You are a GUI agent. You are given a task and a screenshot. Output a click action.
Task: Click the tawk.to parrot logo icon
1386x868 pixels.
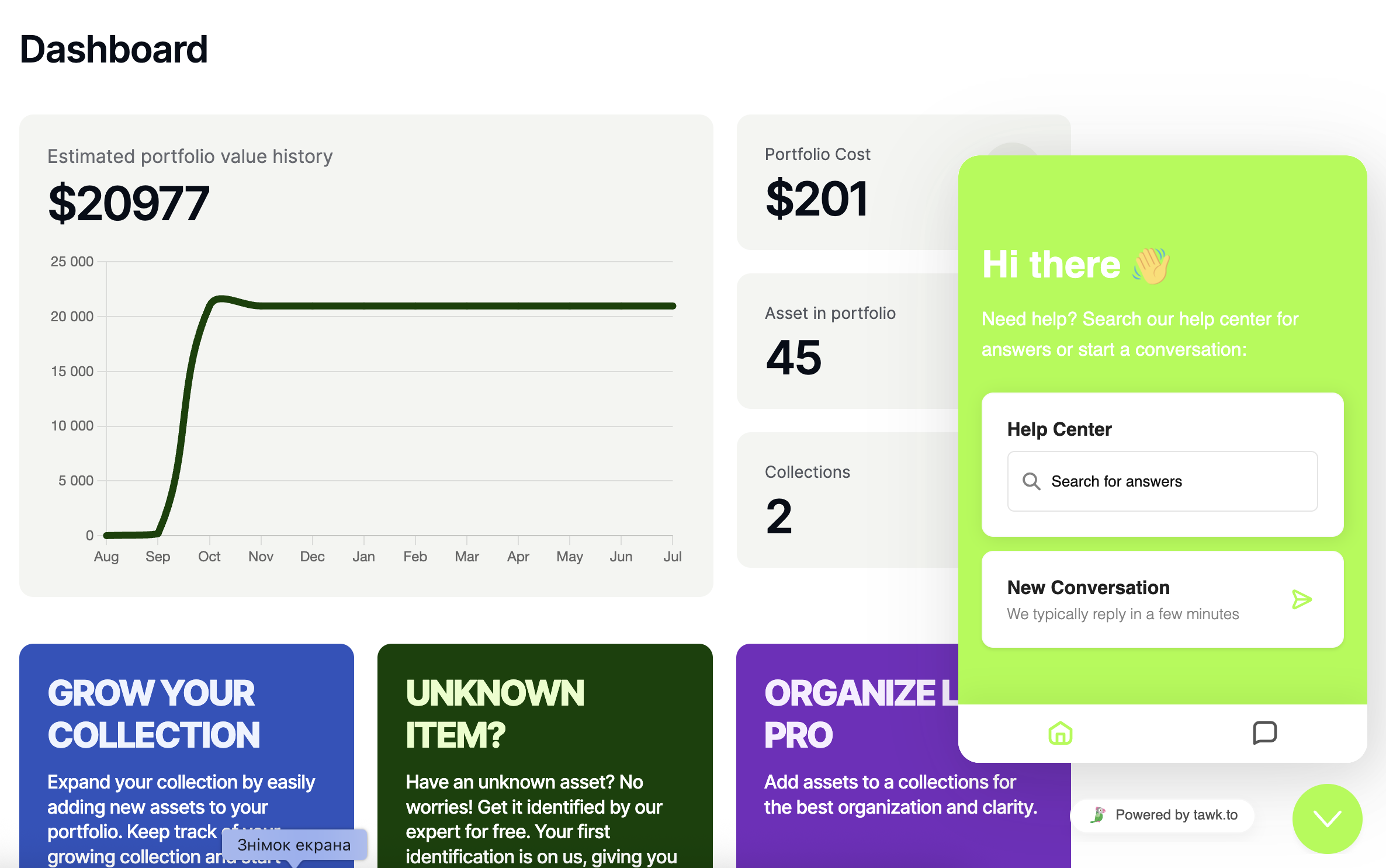pyautogui.click(x=1098, y=815)
